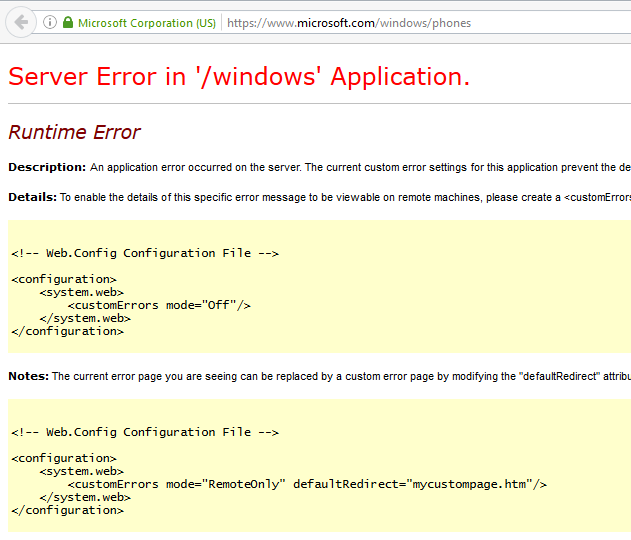This screenshot has height=540, width=631.
Task: Click the Microsoft Corporation (US) certificate label
Action: point(144,23)
